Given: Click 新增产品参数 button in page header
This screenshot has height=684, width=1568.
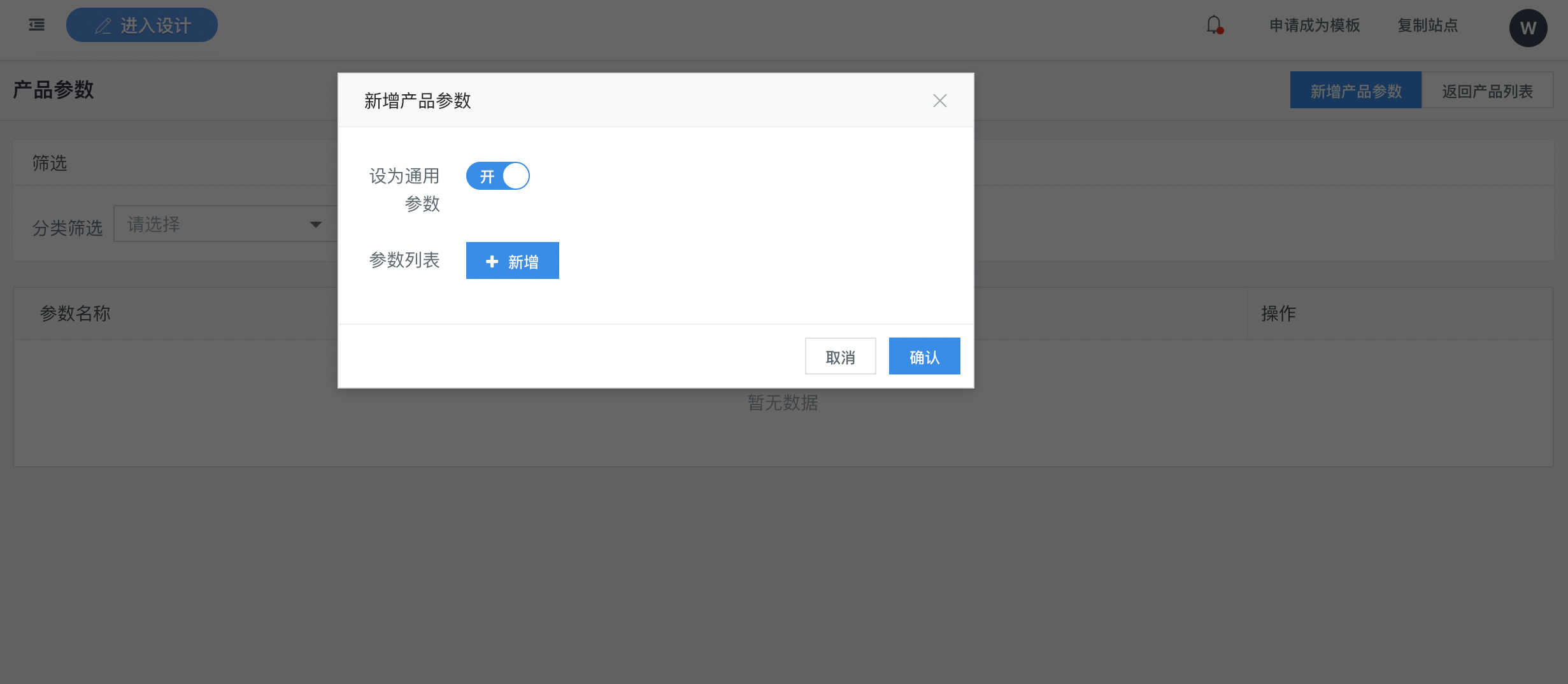Looking at the screenshot, I should pyautogui.click(x=1355, y=90).
